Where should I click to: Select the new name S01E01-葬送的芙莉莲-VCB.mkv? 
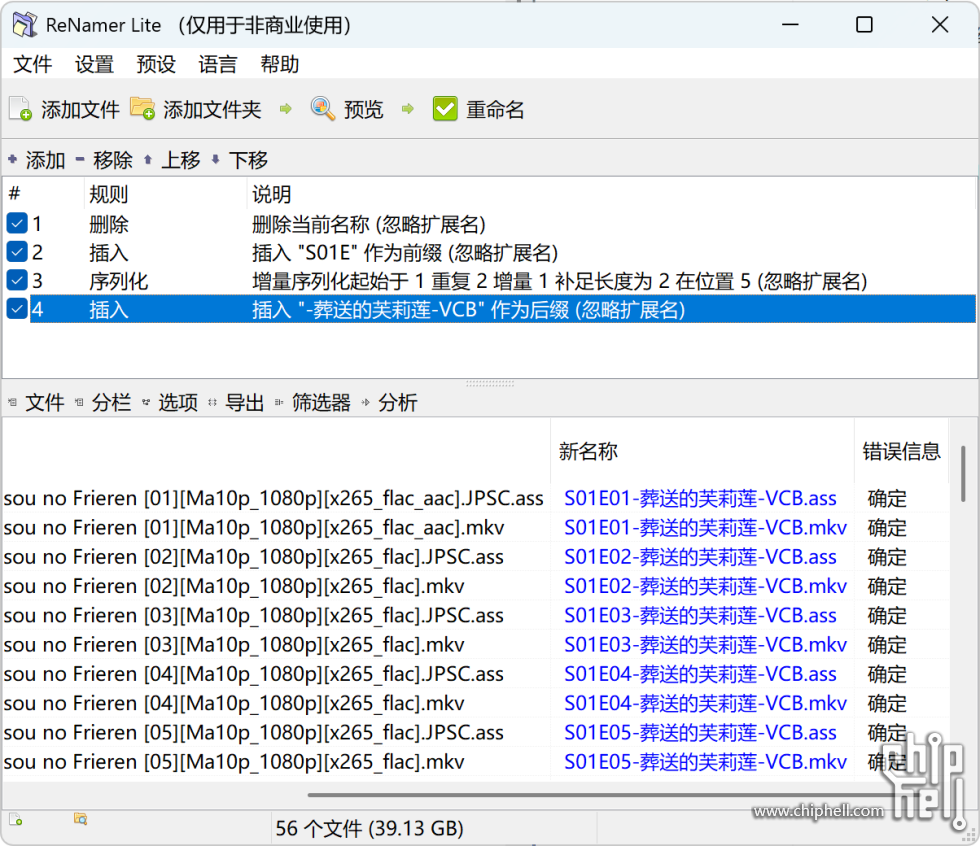pos(699,527)
